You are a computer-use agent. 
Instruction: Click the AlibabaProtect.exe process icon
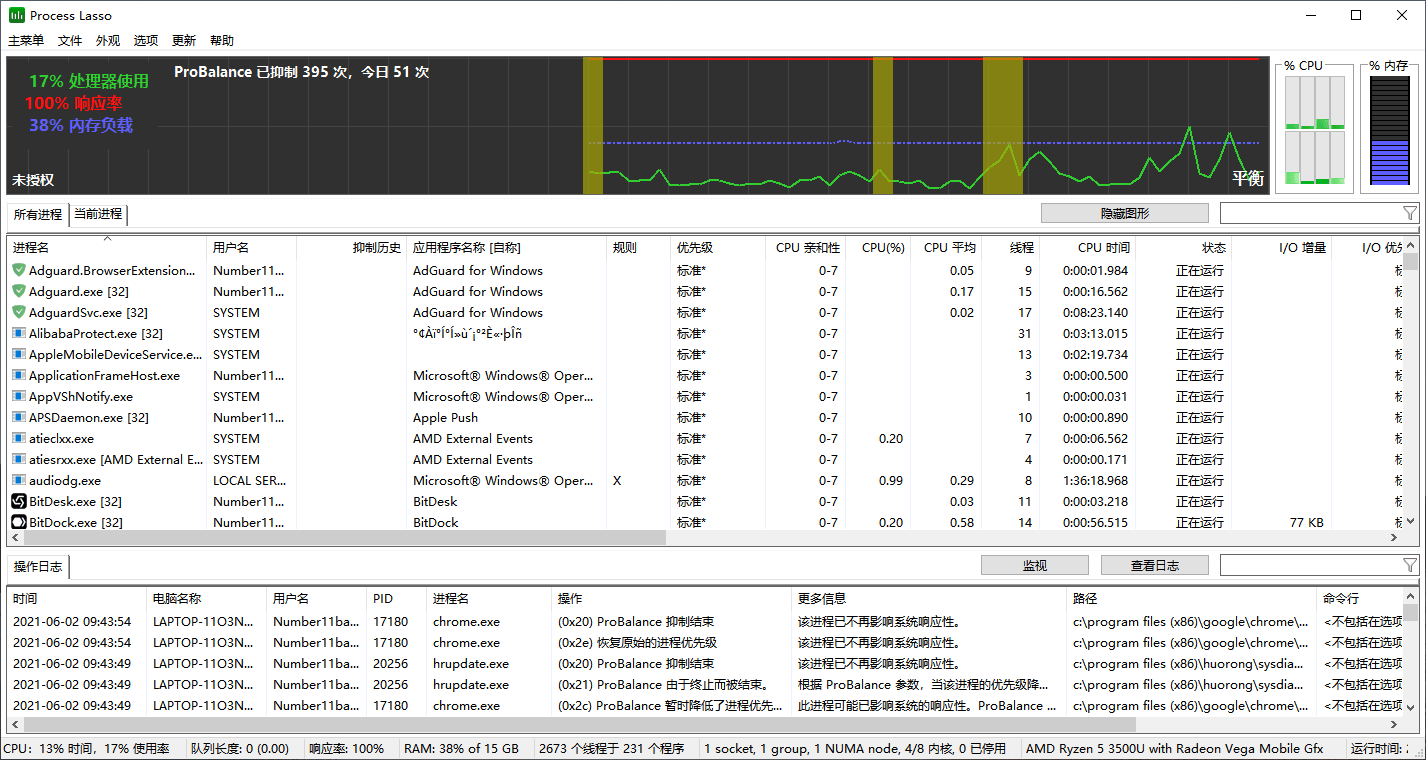point(19,333)
